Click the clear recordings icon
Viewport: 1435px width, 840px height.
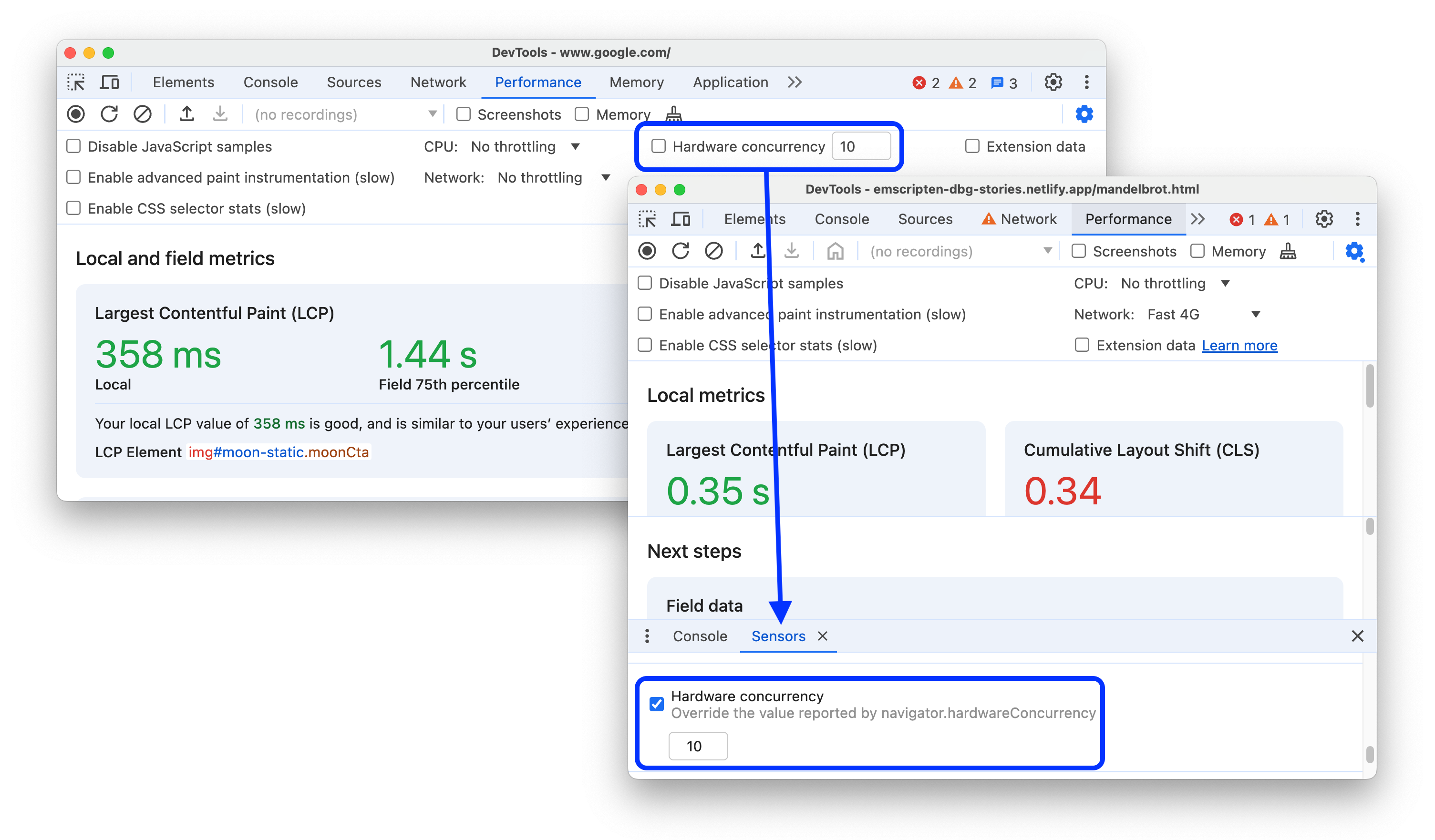144,115
